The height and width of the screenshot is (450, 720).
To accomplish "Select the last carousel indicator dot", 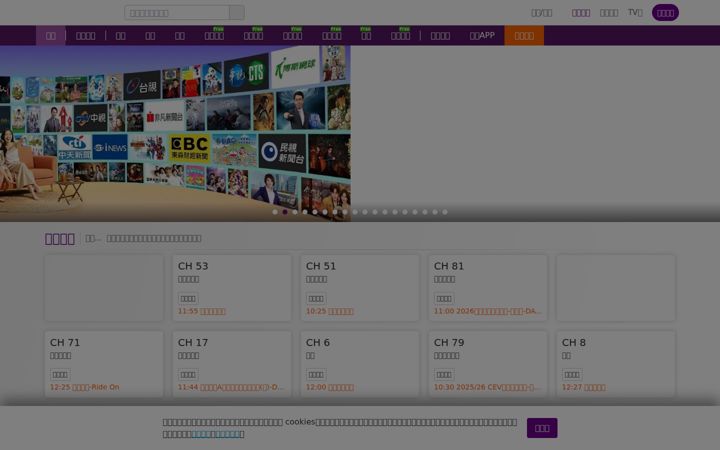I will (445, 212).
